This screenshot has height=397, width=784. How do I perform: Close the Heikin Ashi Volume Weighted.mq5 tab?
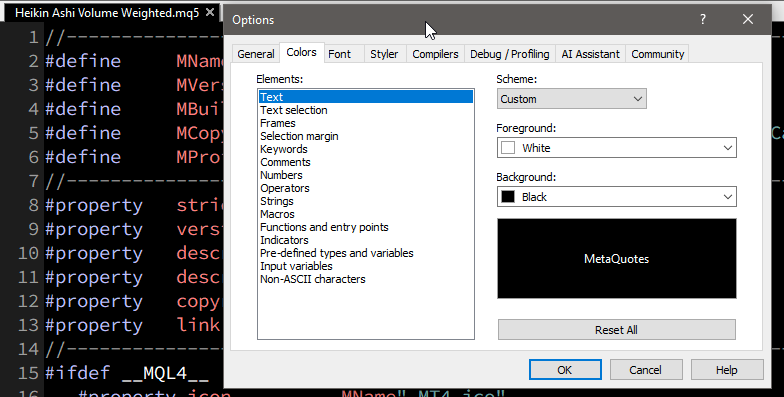(210, 12)
